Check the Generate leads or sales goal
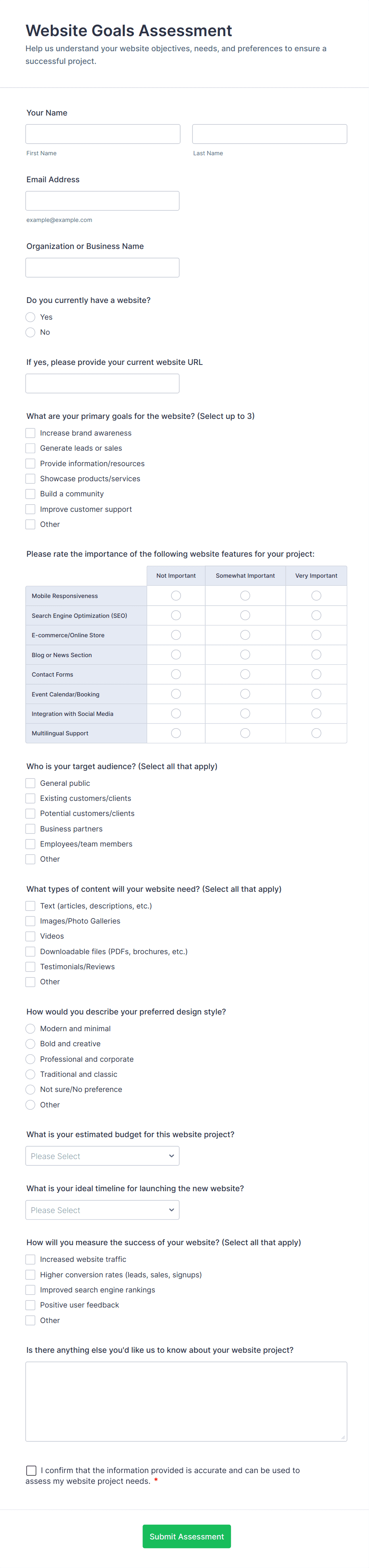 [x=31, y=448]
